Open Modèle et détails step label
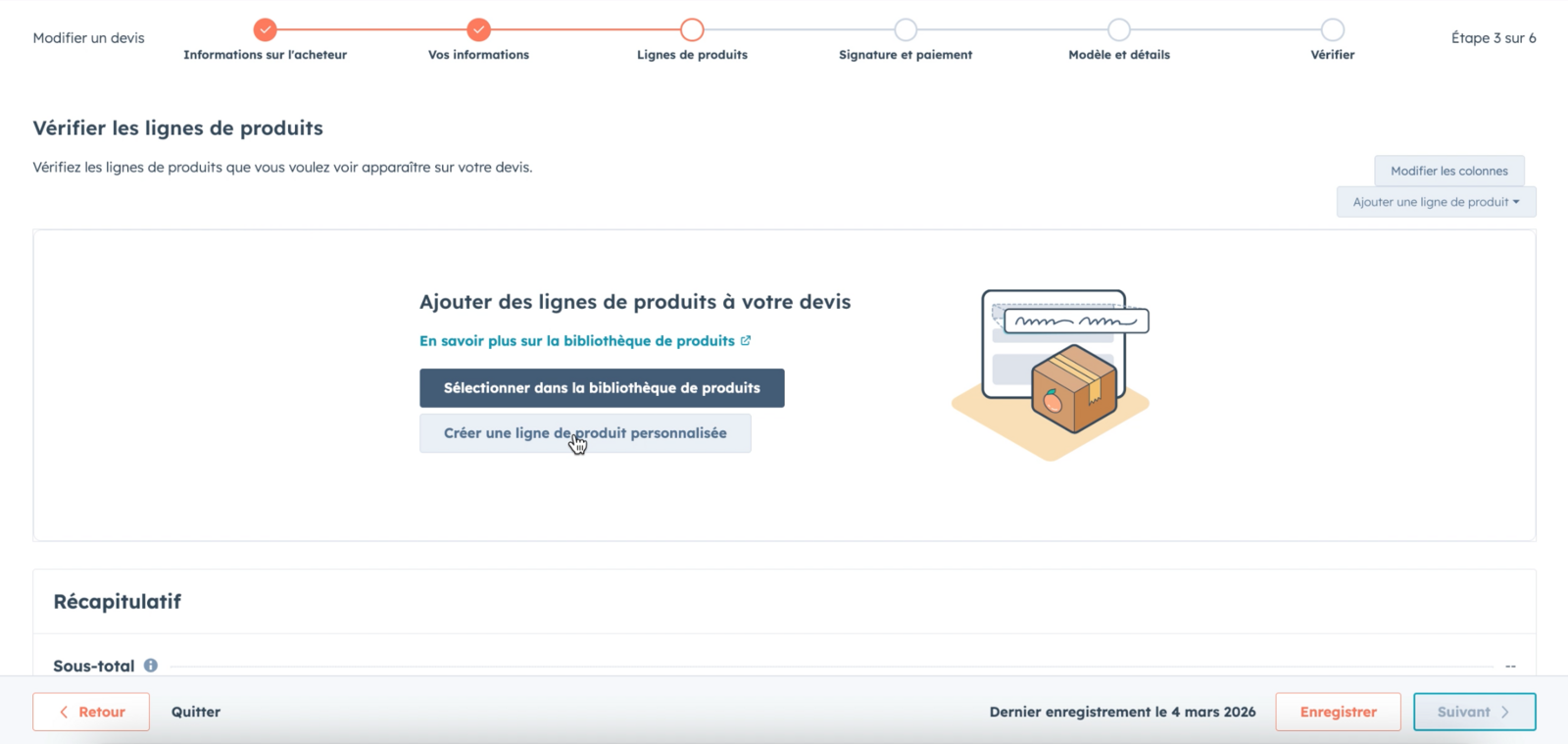1568x744 pixels. point(1119,55)
